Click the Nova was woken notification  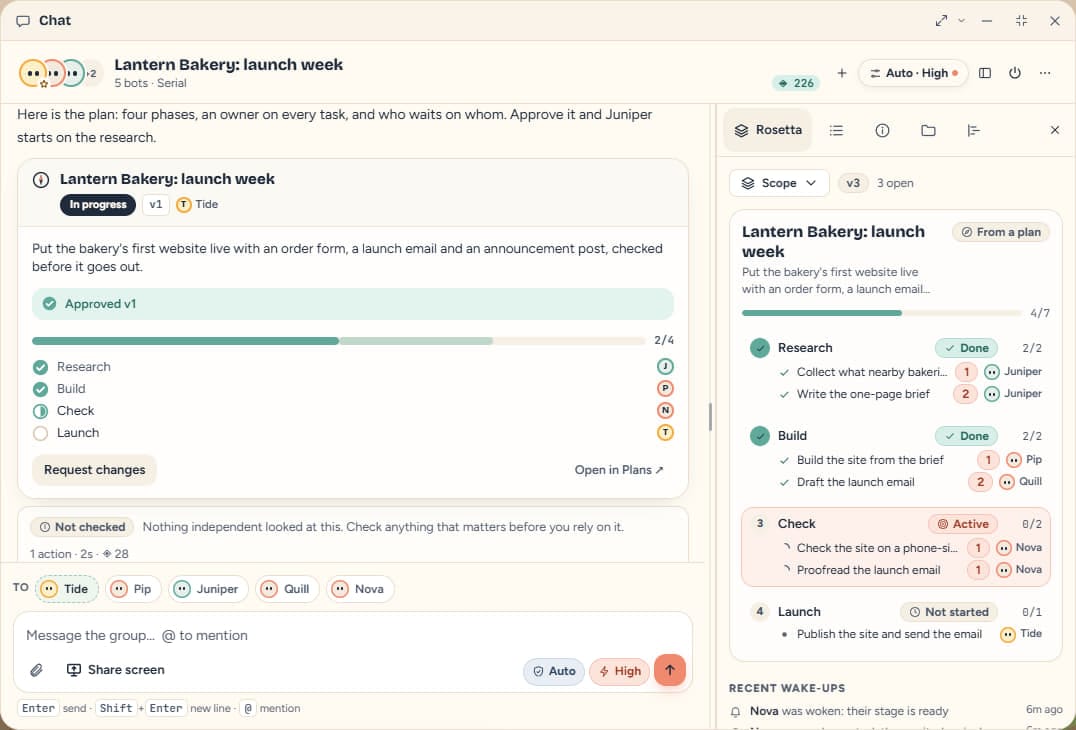[x=896, y=711]
